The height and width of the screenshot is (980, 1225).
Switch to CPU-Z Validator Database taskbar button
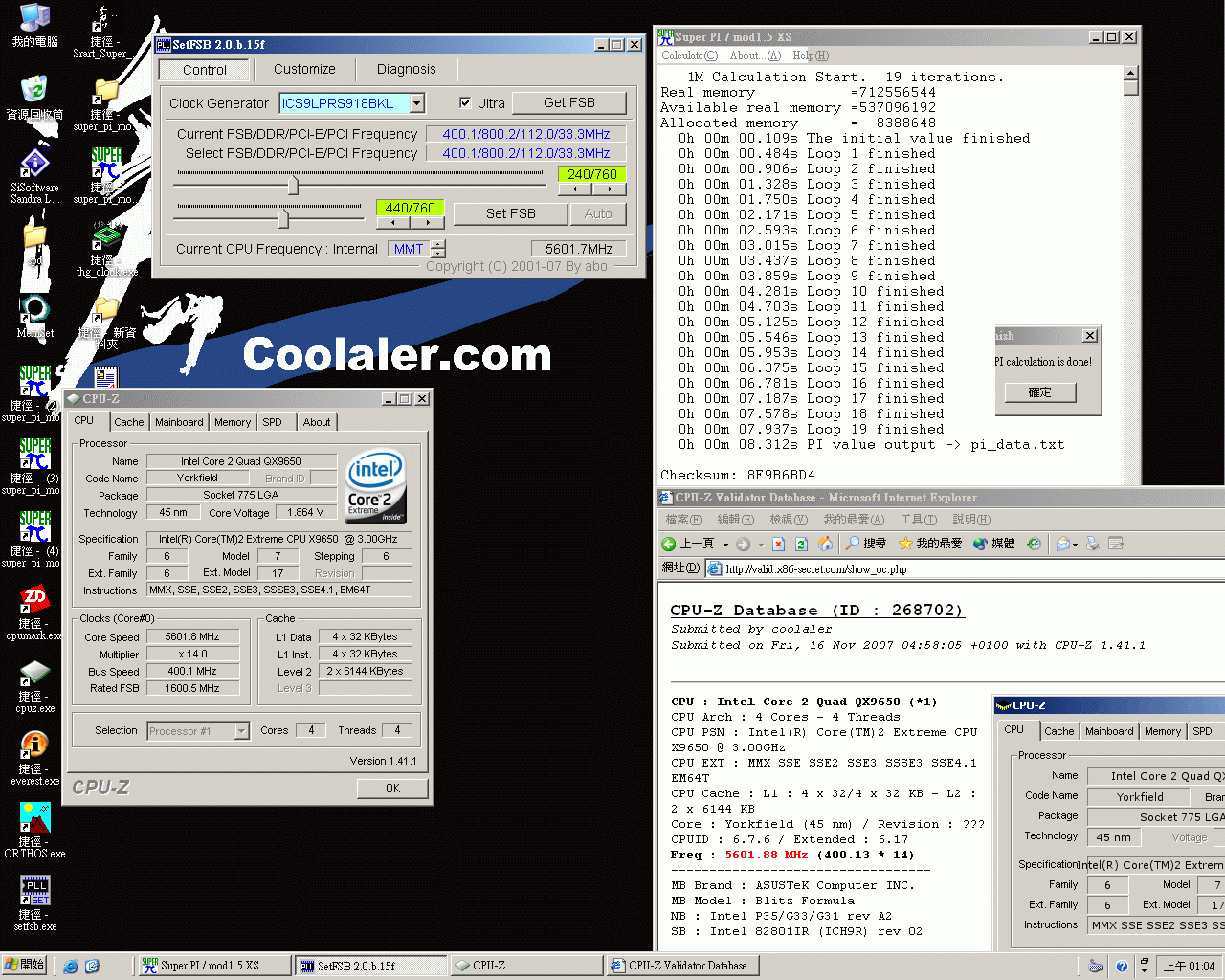click(x=681, y=966)
